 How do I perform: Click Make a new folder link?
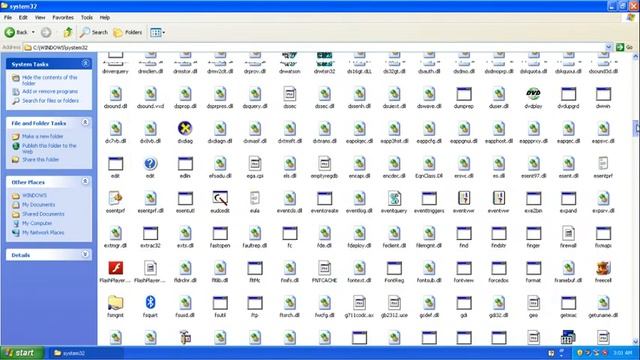42,136
